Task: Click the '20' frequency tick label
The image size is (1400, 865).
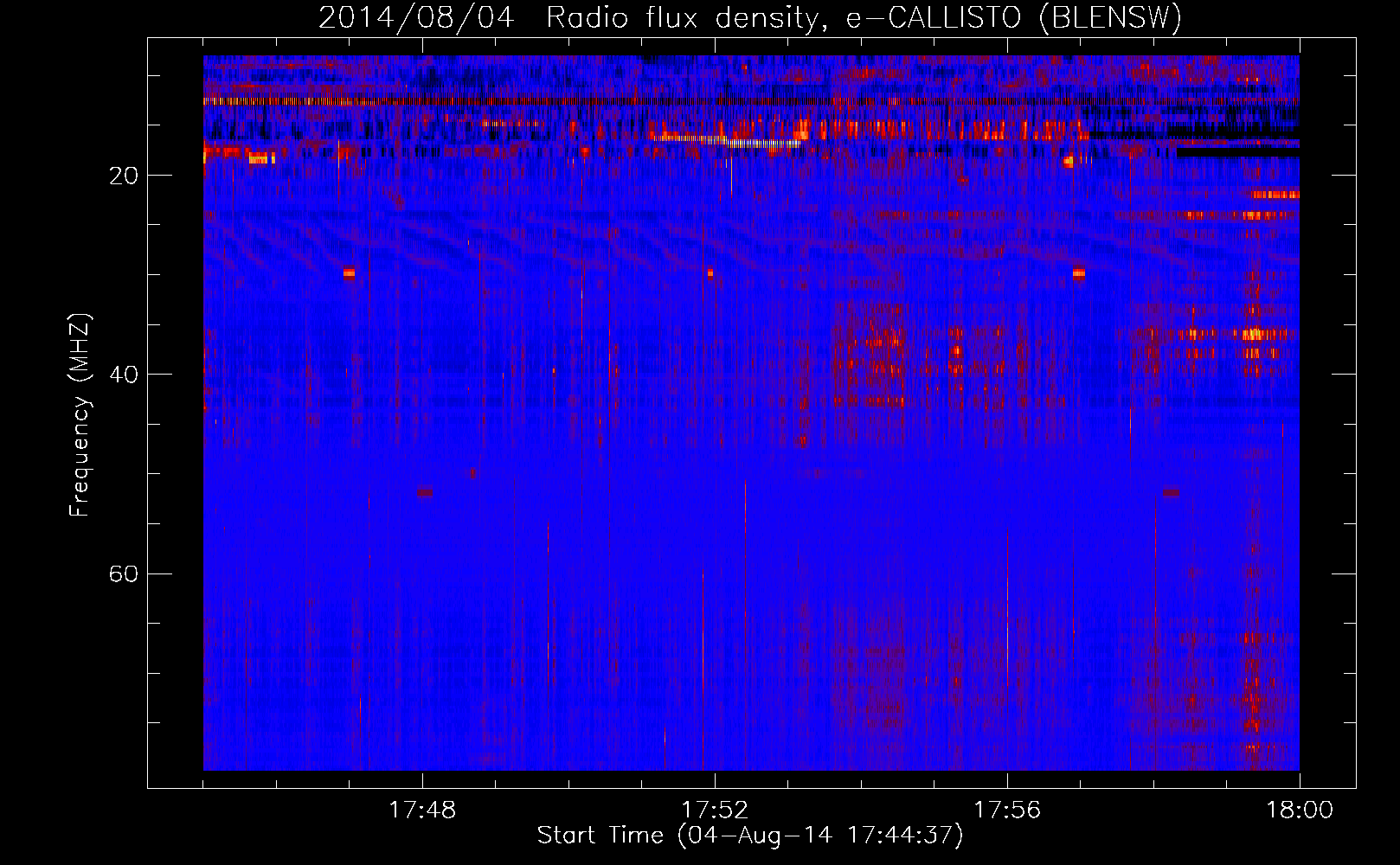Action: (124, 176)
